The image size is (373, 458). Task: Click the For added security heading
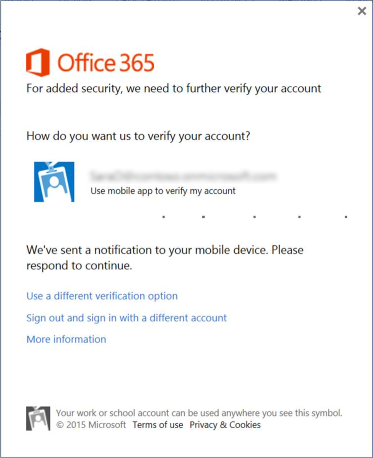pyautogui.click(x=174, y=89)
